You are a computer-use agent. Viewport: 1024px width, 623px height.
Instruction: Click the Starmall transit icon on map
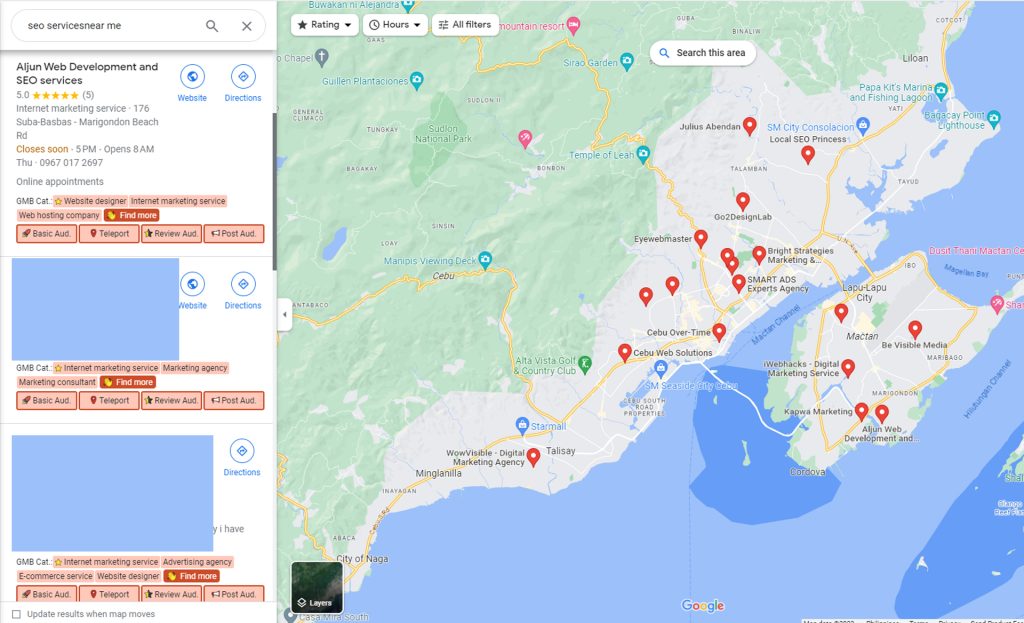(522, 426)
